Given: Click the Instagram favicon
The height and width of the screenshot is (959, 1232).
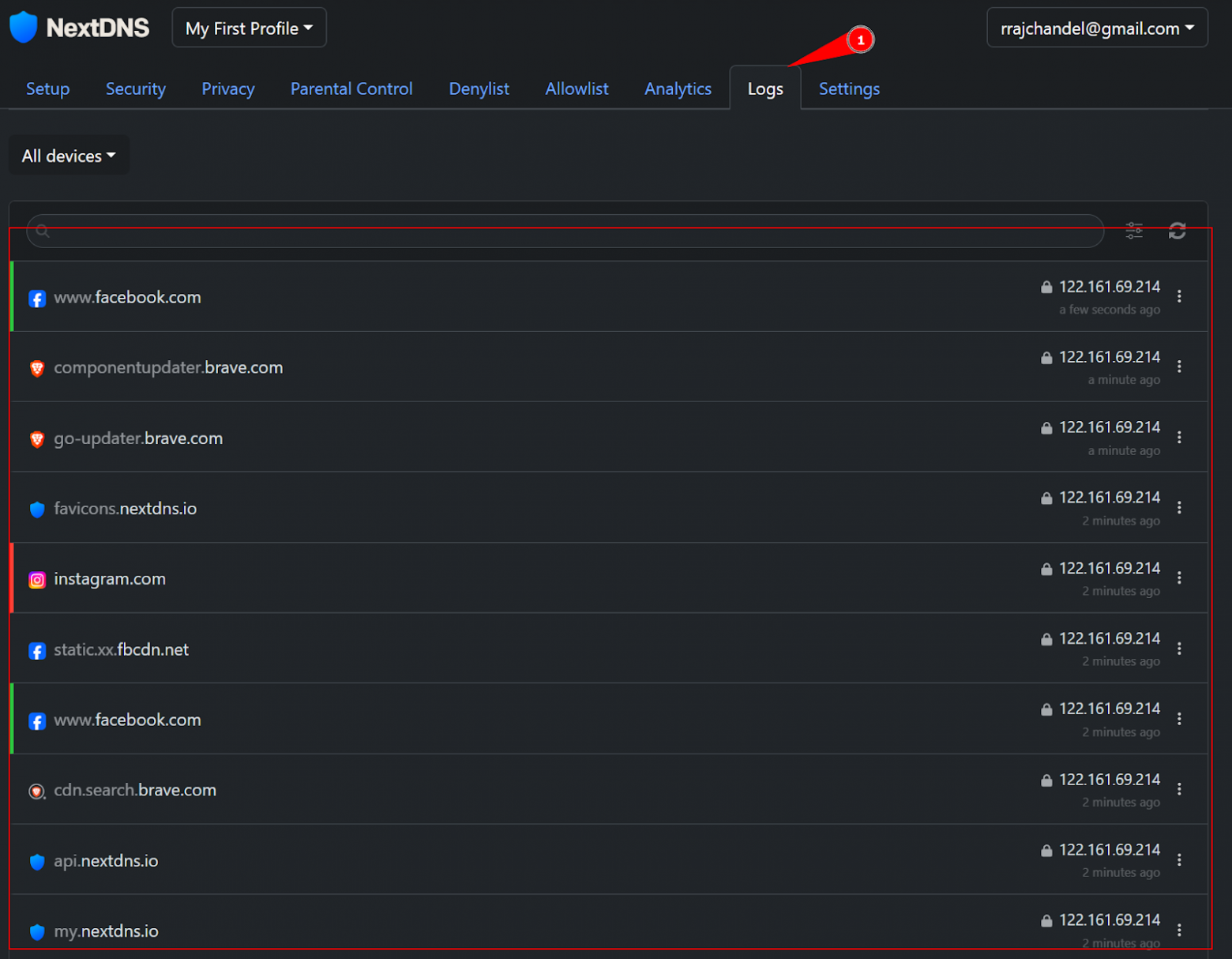Looking at the screenshot, I should pyautogui.click(x=37, y=580).
